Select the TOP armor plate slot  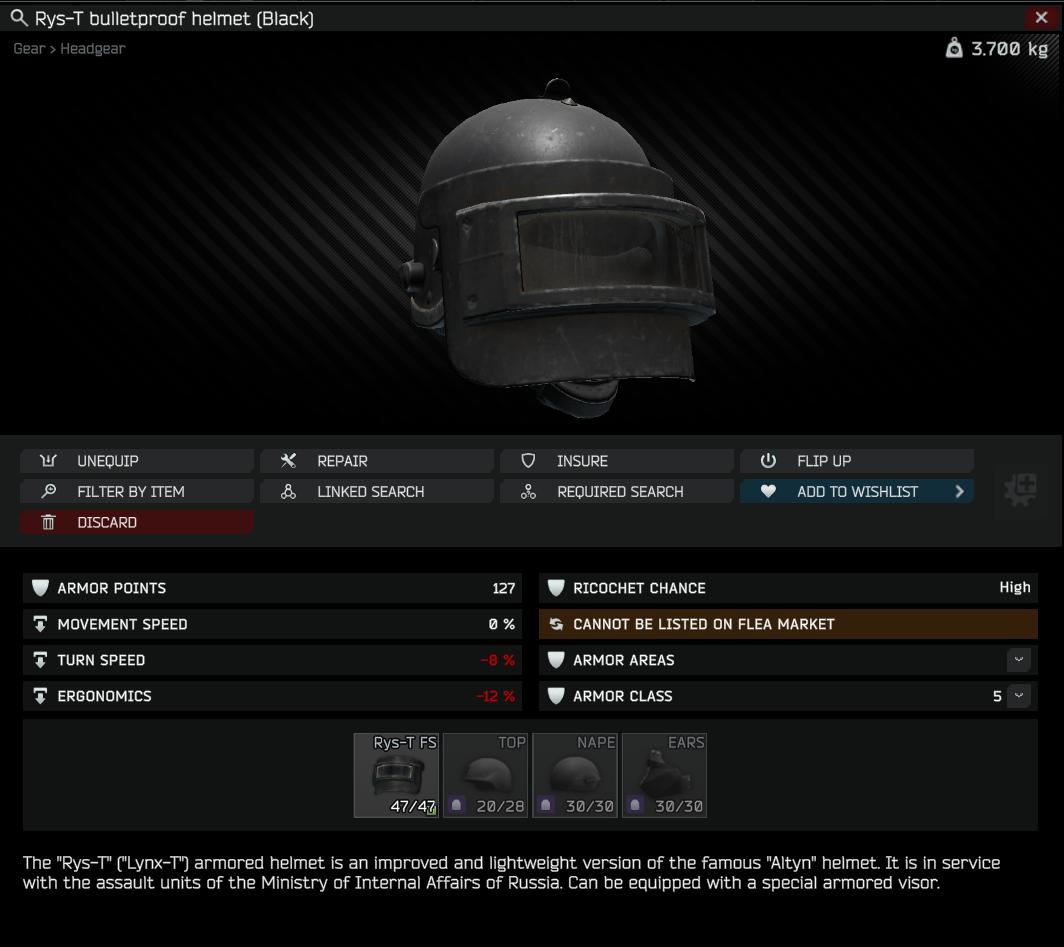coord(485,775)
